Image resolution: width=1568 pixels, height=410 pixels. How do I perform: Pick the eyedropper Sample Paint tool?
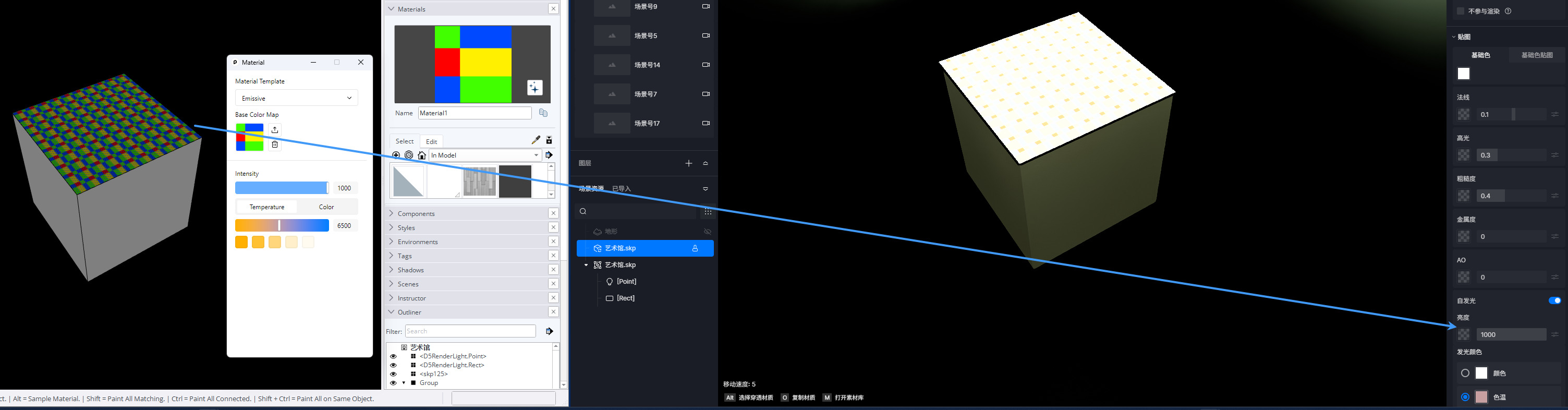pyautogui.click(x=536, y=140)
